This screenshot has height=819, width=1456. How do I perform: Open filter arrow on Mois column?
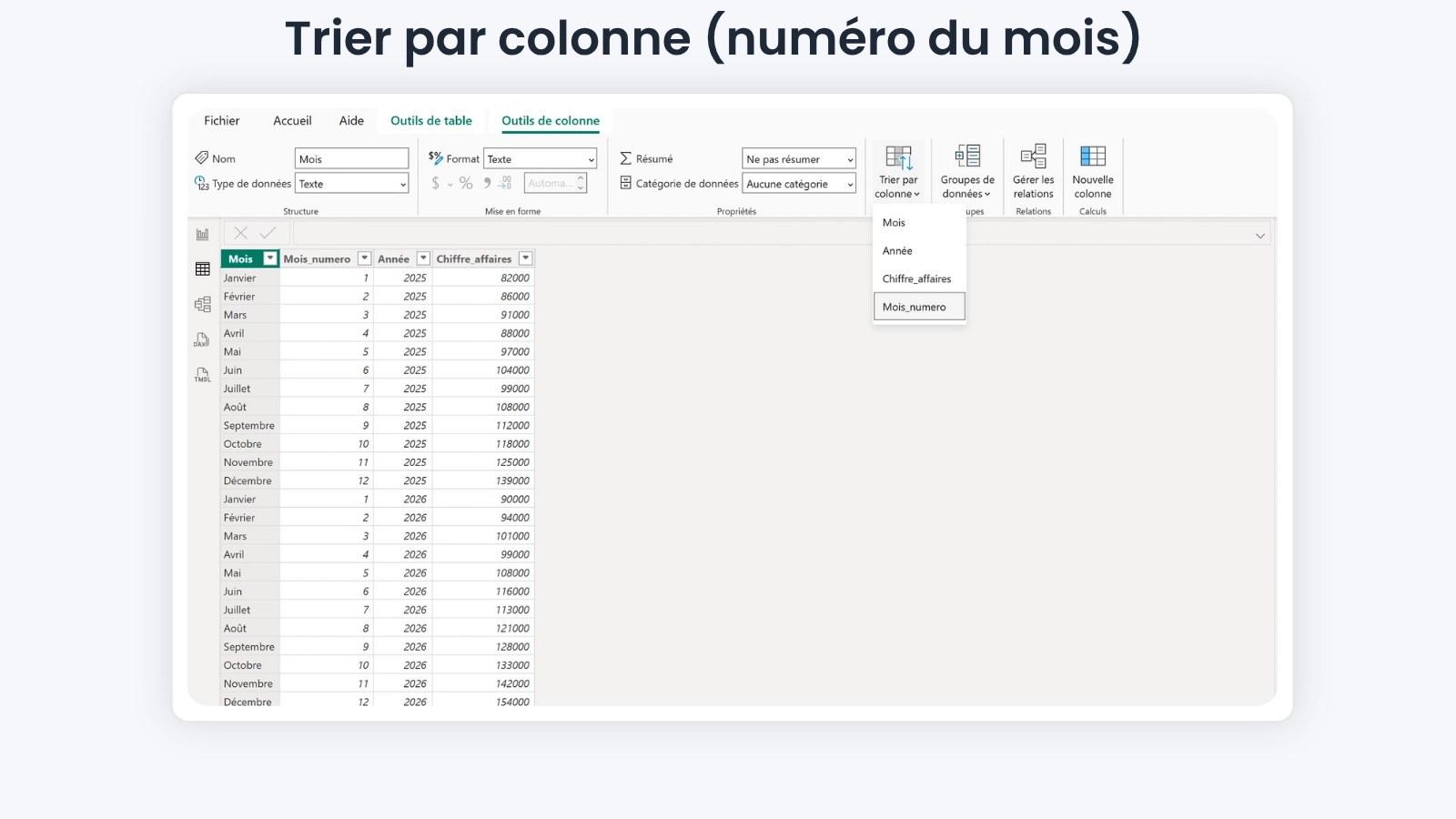pyautogui.click(x=269, y=258)
